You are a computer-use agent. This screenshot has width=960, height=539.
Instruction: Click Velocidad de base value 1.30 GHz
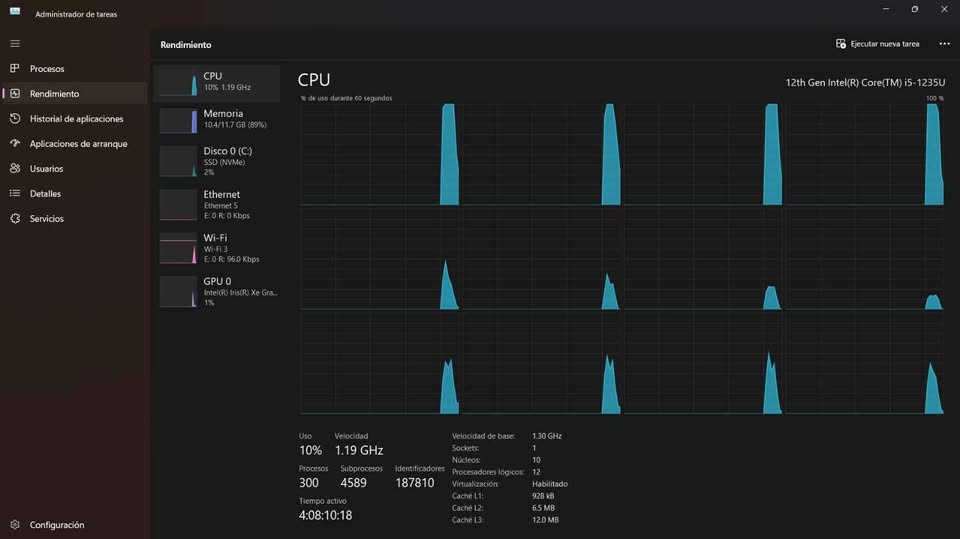point(547,436)
